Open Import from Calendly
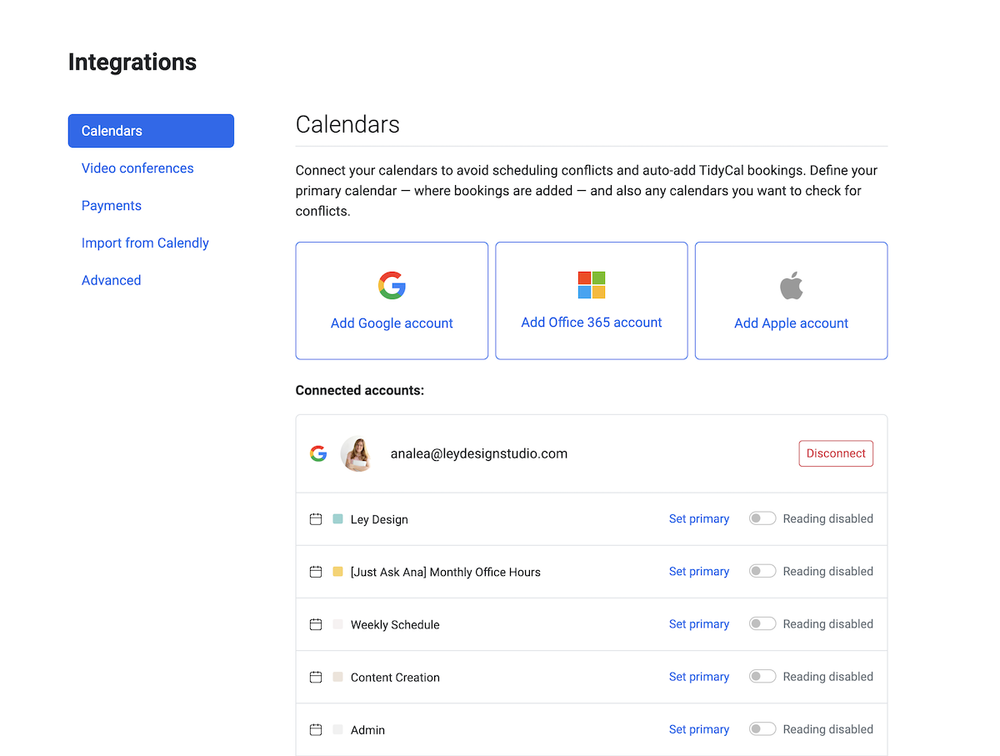1000x756 pixels. click(x=145, y=242)
